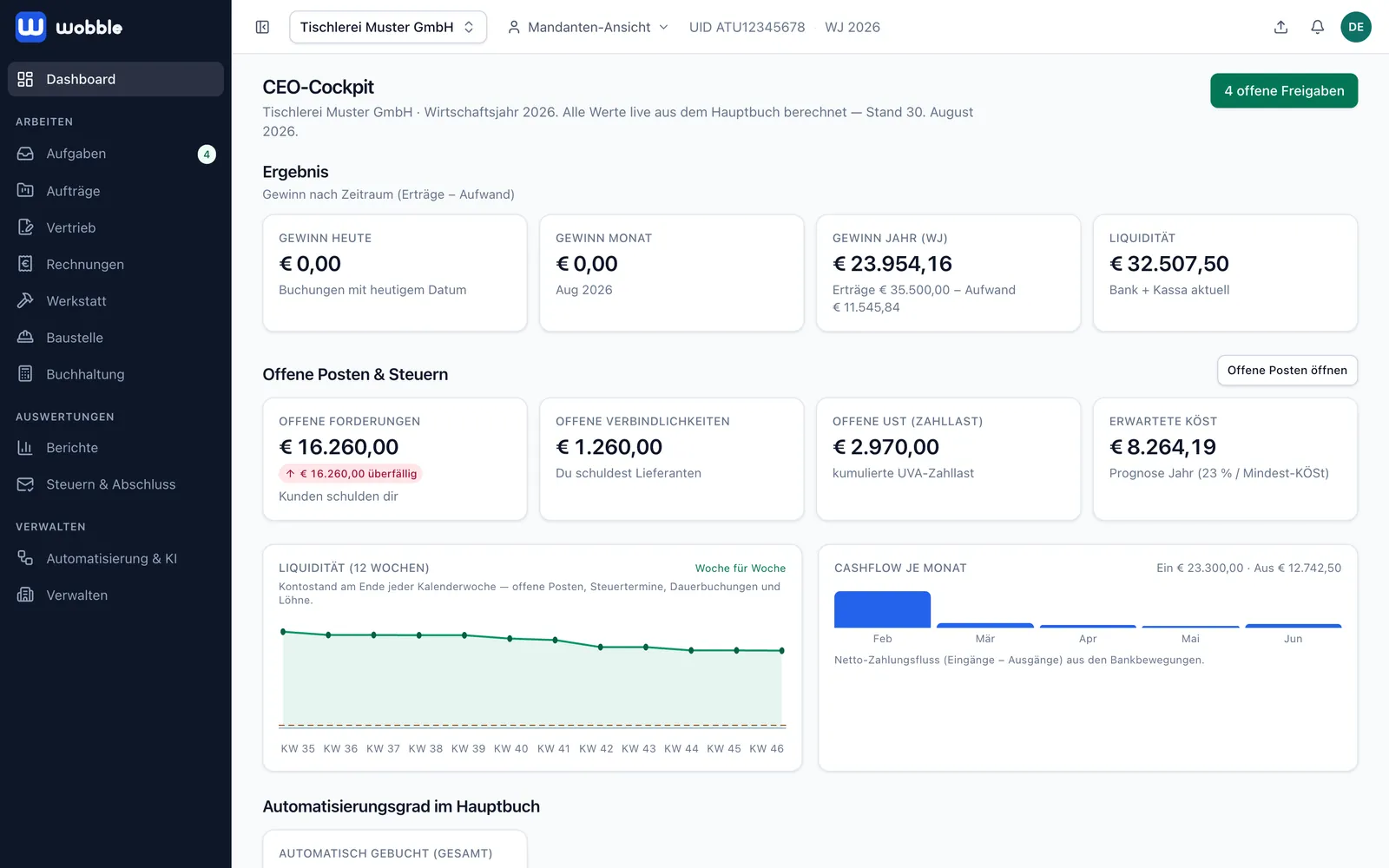Click the Automatisierung & KI icon
Screen dimensions: 1389x868
[25, 558]
